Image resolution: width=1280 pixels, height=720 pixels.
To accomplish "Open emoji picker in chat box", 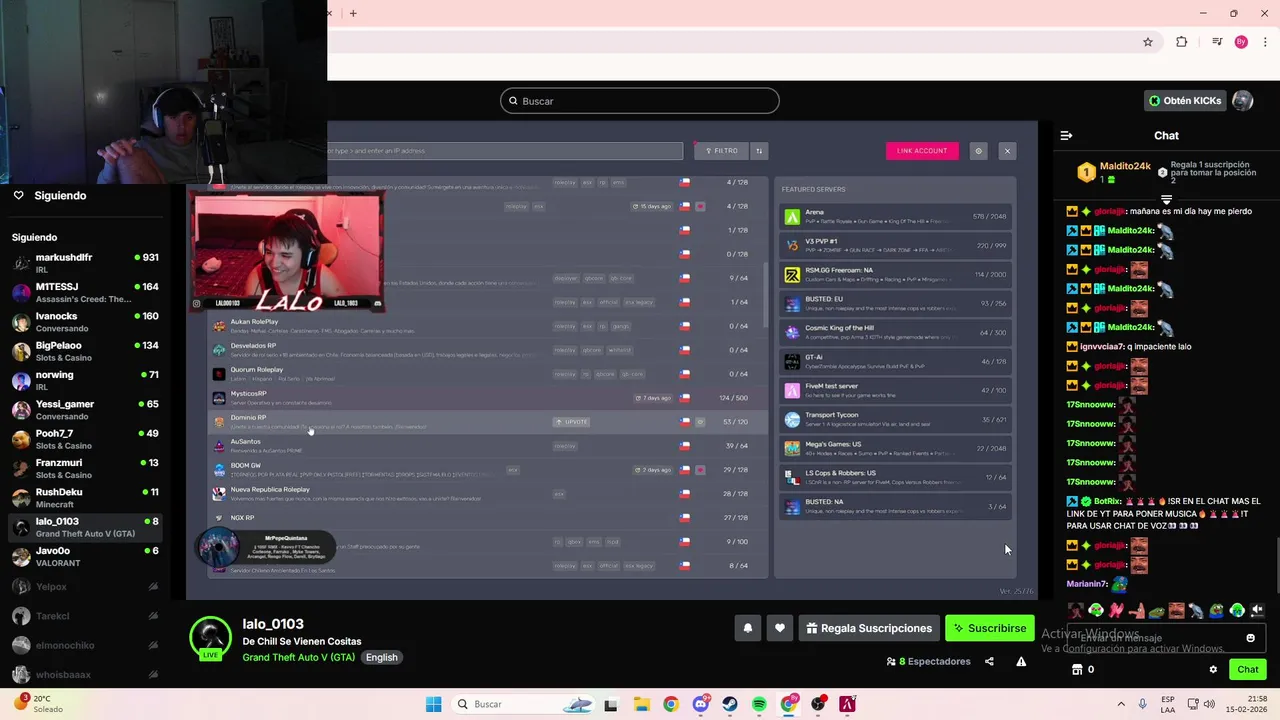I will (x=1250, y=638).
